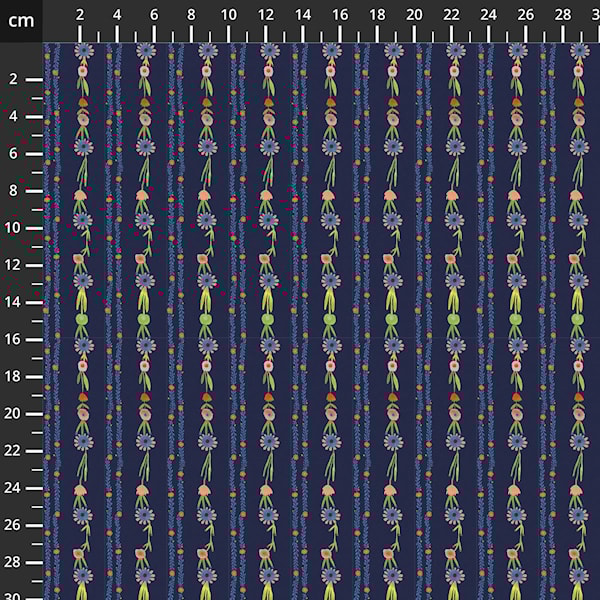Click the "4" mark on horizontal ruler
This screenshot has width=600, height=600.
(117, 15)
